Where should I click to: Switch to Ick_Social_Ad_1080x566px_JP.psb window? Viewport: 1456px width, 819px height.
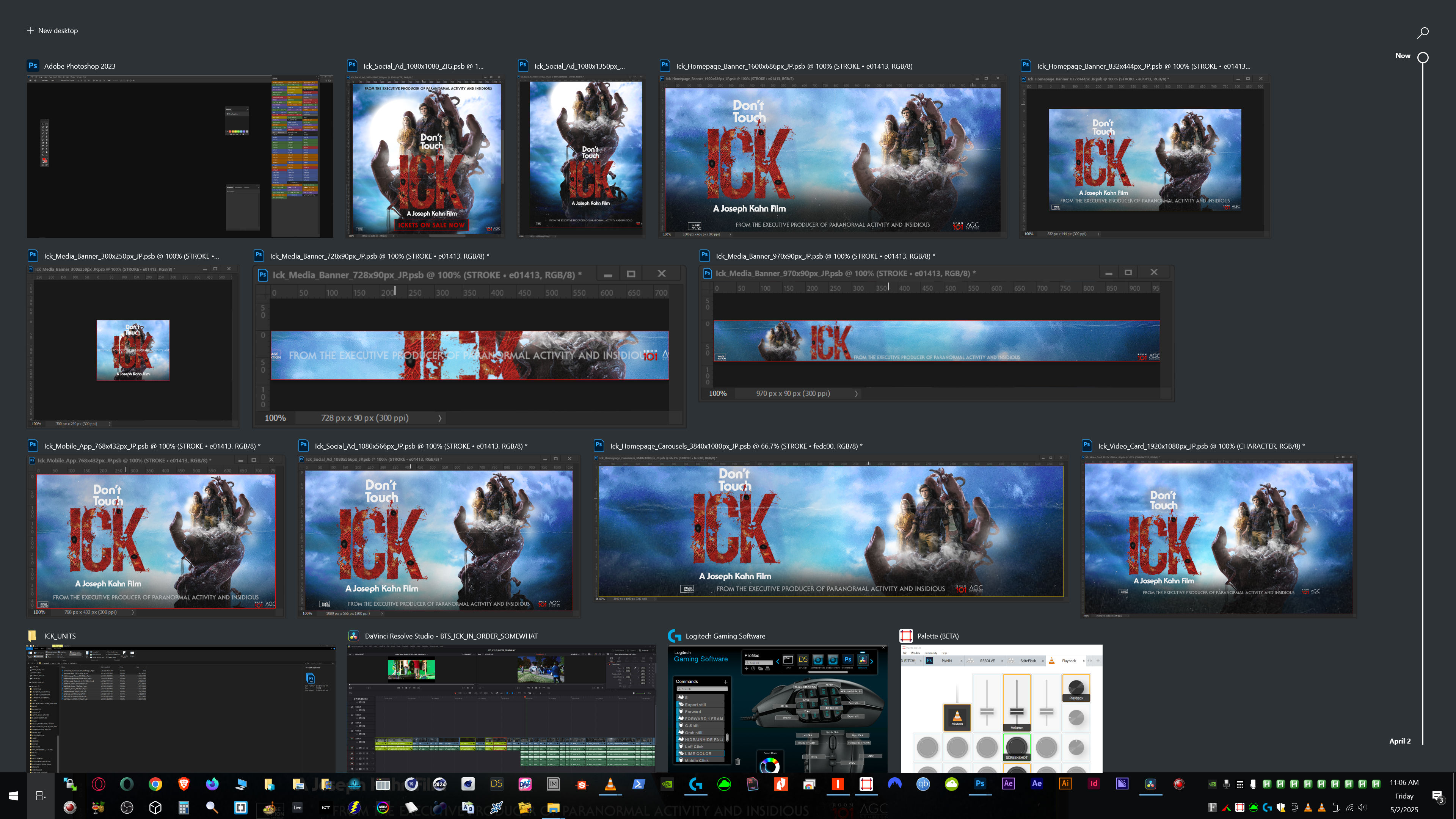[439, 536]
